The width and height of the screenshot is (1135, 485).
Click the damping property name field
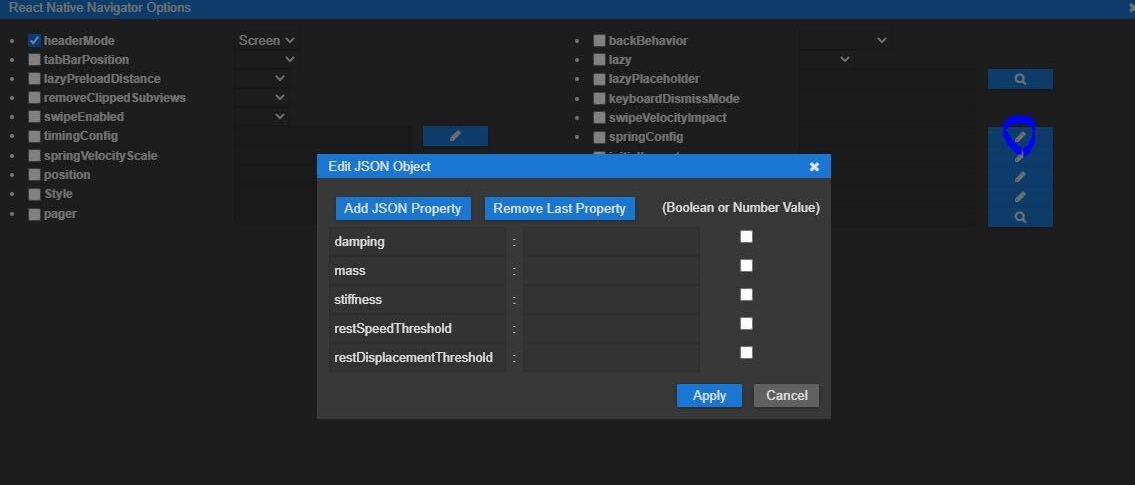click(417, 242)
